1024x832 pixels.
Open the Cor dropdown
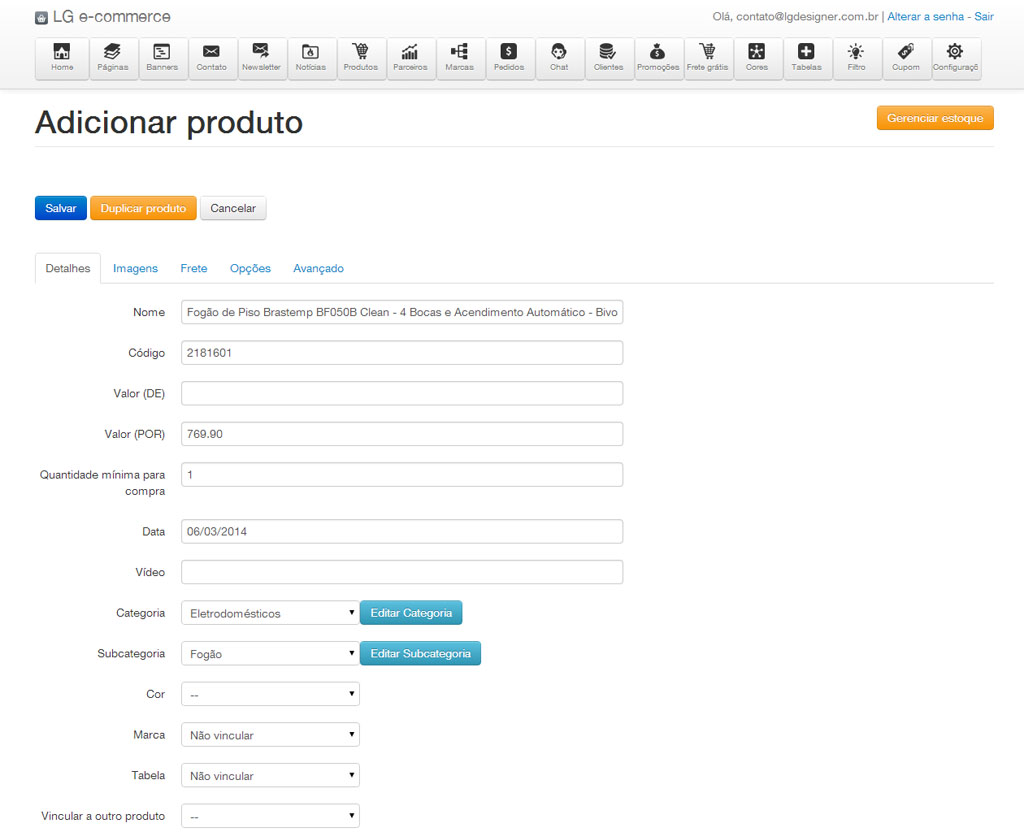pos(270,694)
